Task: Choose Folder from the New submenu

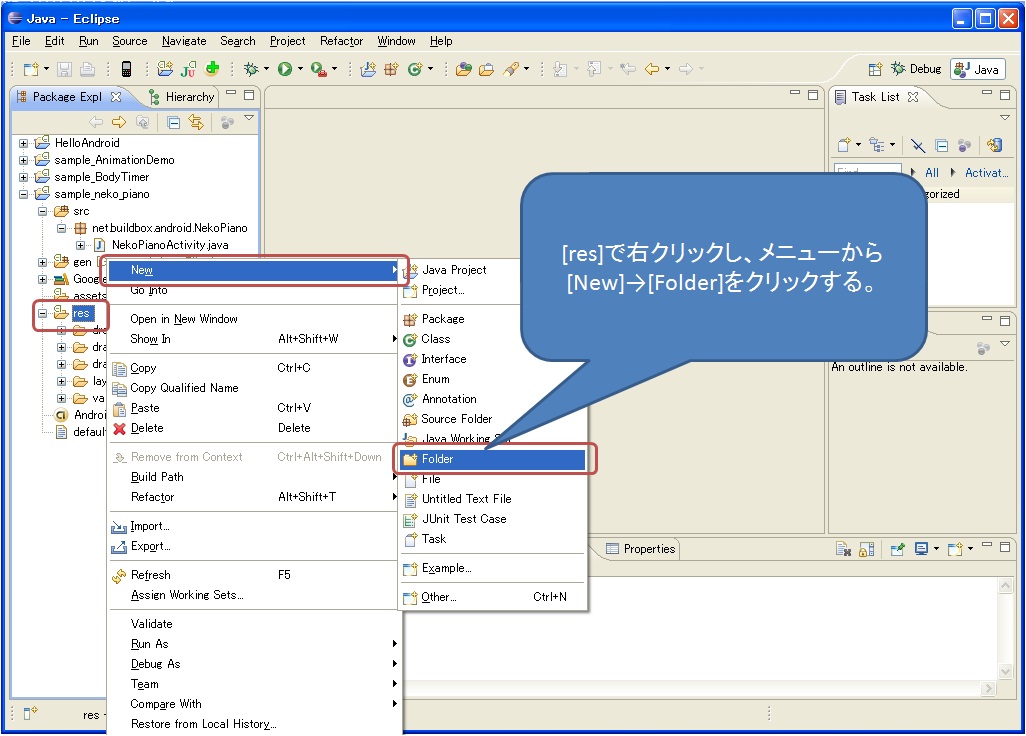Action: coord(493,459)
